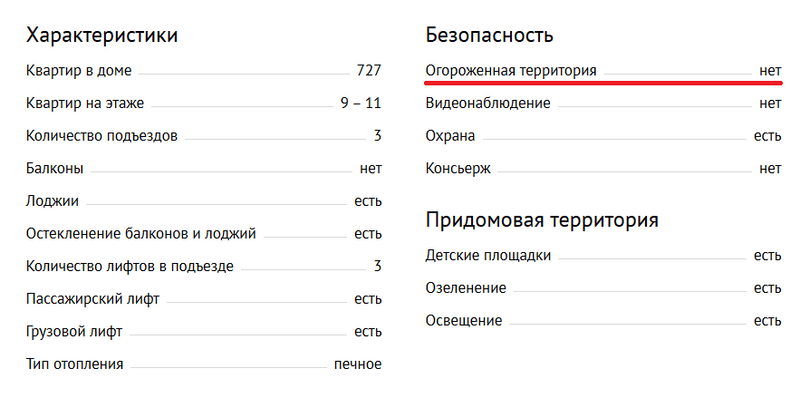Image resolution: width=800 pixels, height=400 pixels.
Task: Select the Балконы row label
Action: (54, 169)
